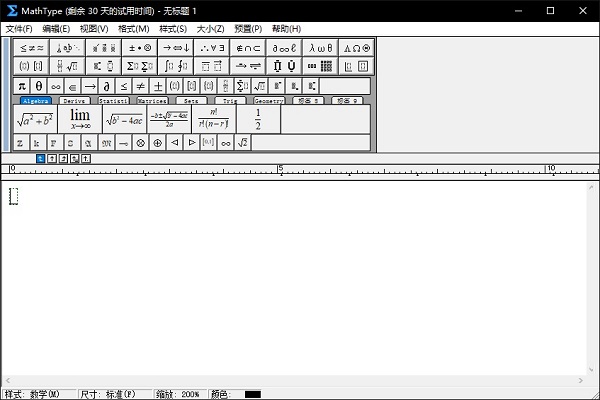Open the 文件(F) menu
Image resolution: width=600 pixels, height=400 pixels.
19,29
